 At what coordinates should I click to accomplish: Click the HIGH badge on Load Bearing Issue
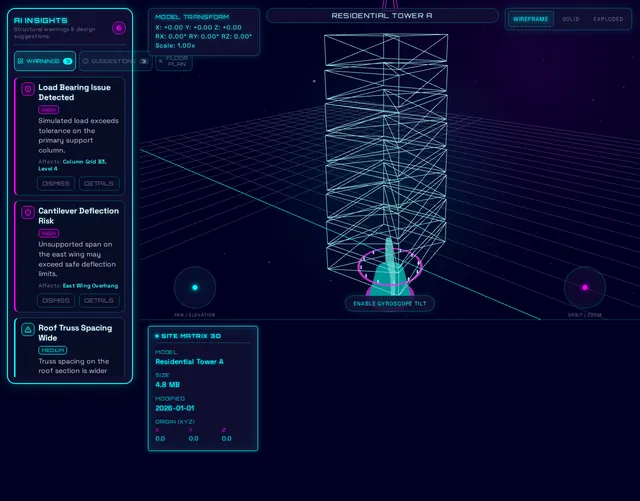click(x=49, y=110)
